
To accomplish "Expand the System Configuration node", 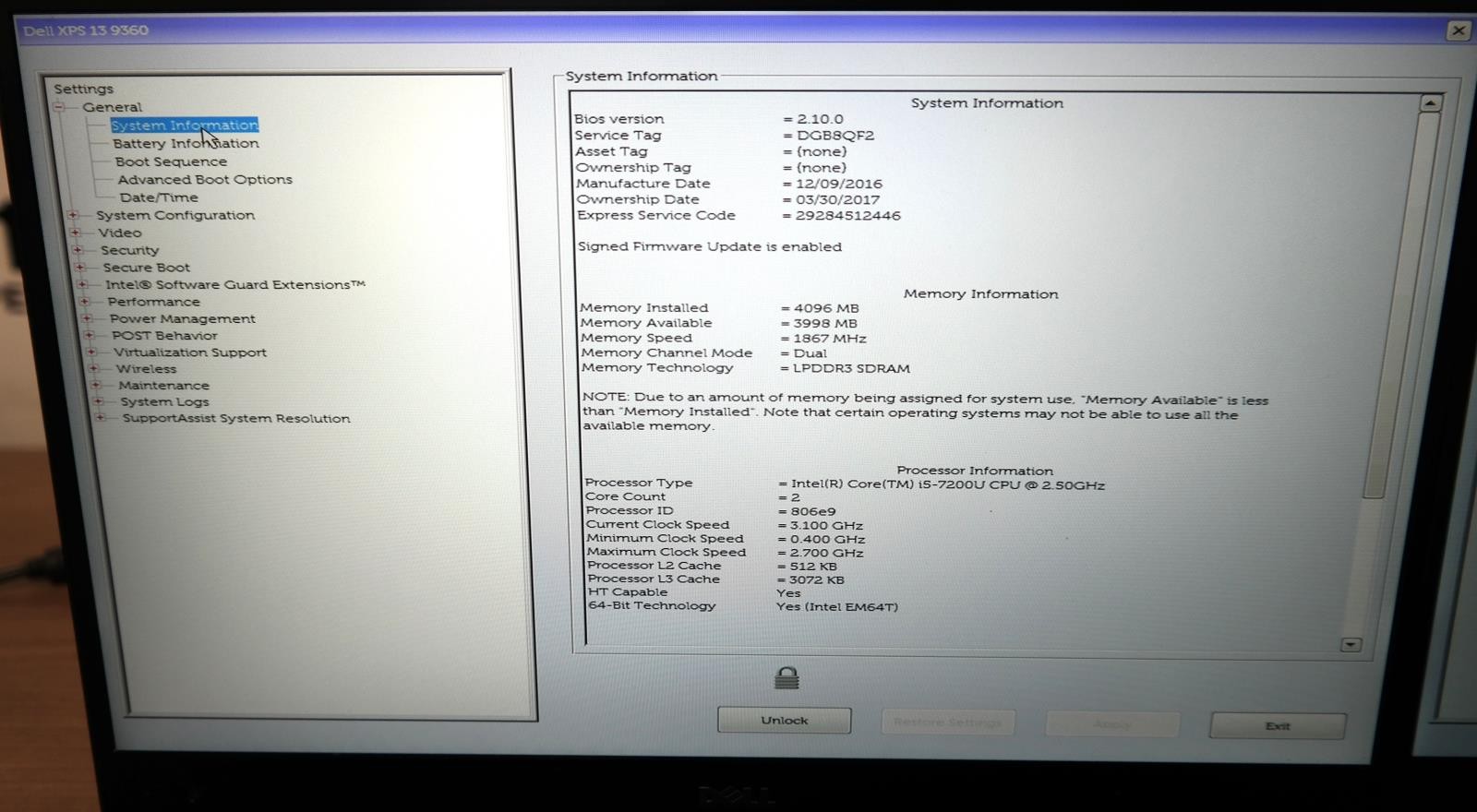I will click(x=73, y=215).
